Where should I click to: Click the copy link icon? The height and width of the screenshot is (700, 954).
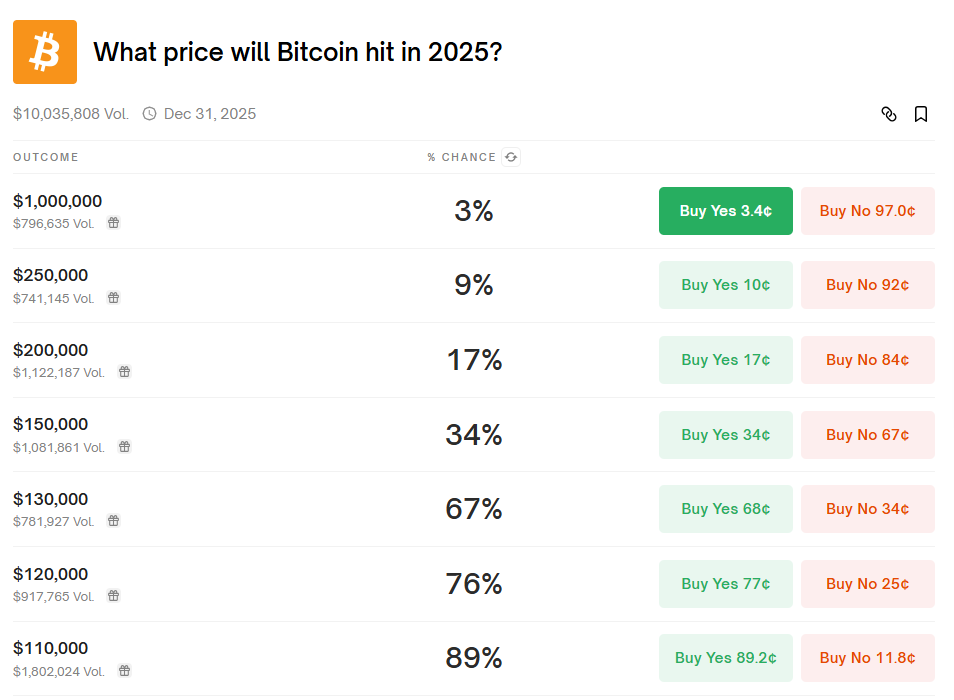(888, 114)
